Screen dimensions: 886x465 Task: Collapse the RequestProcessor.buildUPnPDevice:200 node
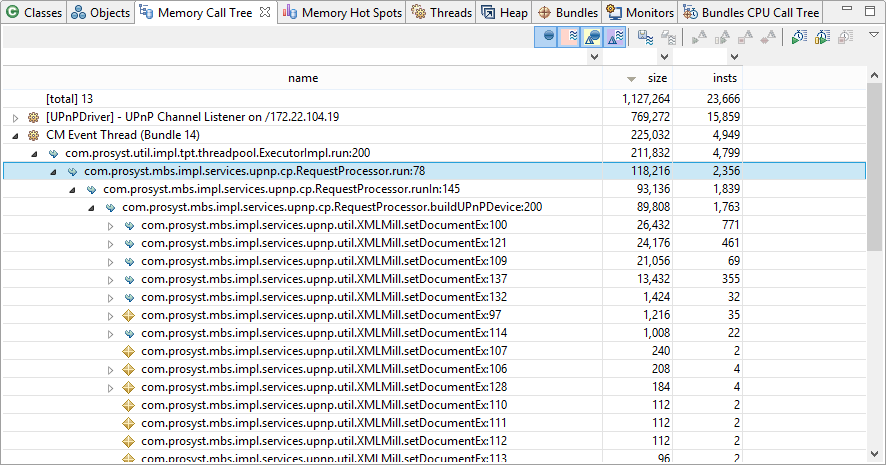(x=91, y=207)
